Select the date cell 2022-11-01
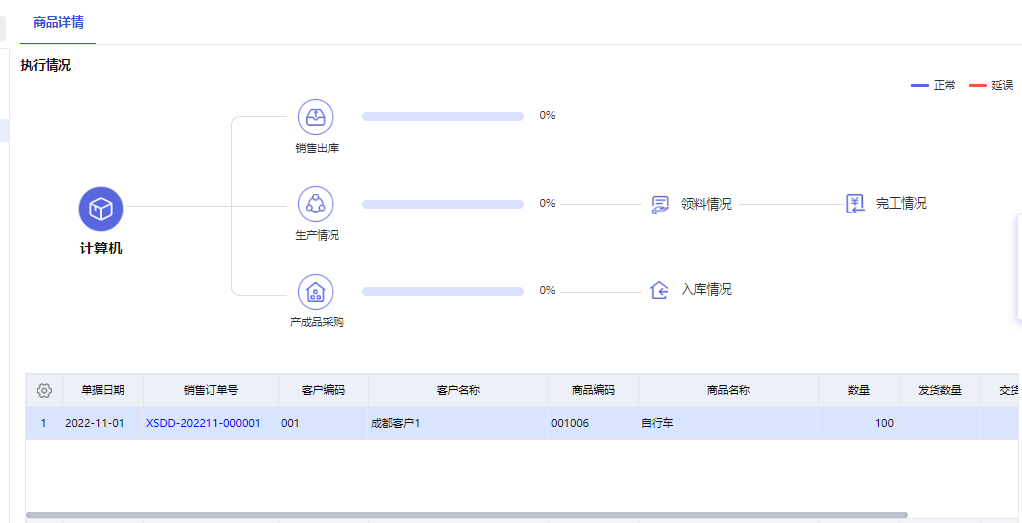The image size is (1022, 523). (x=102, y=423)
